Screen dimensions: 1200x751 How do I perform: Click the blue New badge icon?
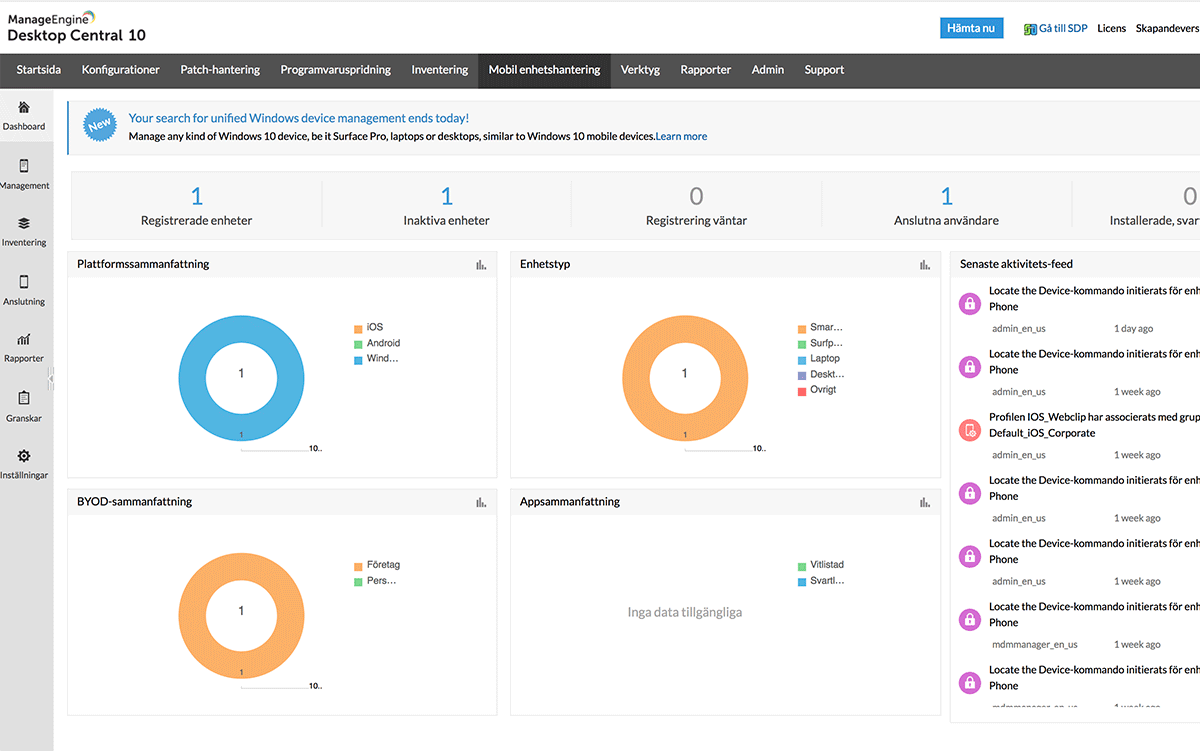click(x=100, y=125)
